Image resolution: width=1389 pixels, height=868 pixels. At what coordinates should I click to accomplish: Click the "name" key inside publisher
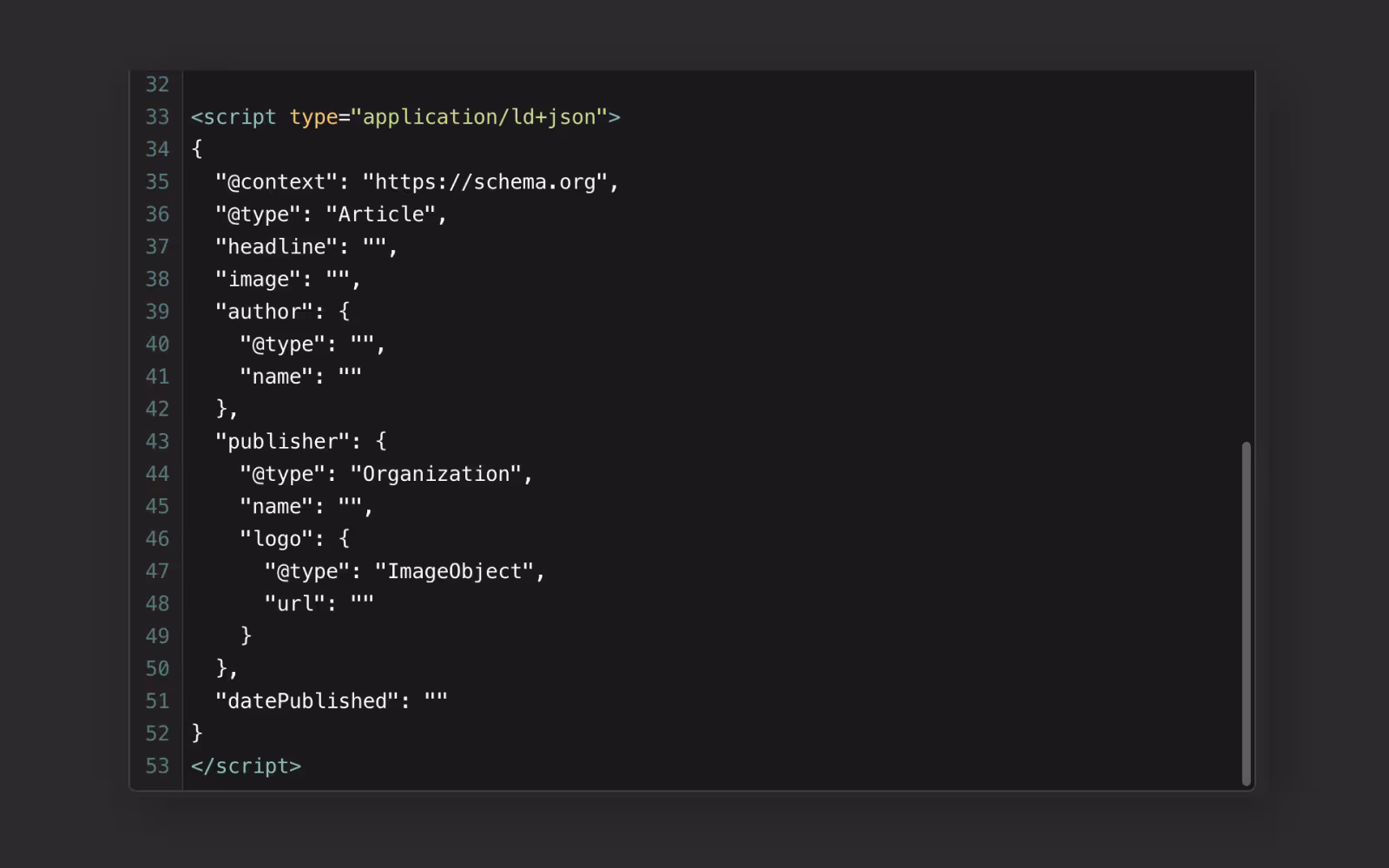(x=276, y=507)
